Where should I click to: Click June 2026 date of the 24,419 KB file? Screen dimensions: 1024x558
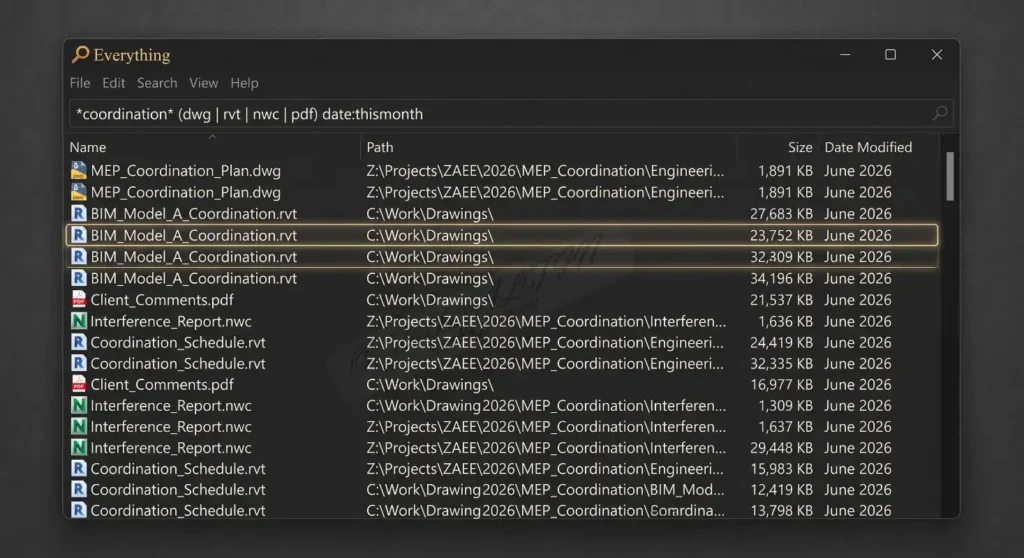coord(857,342)
